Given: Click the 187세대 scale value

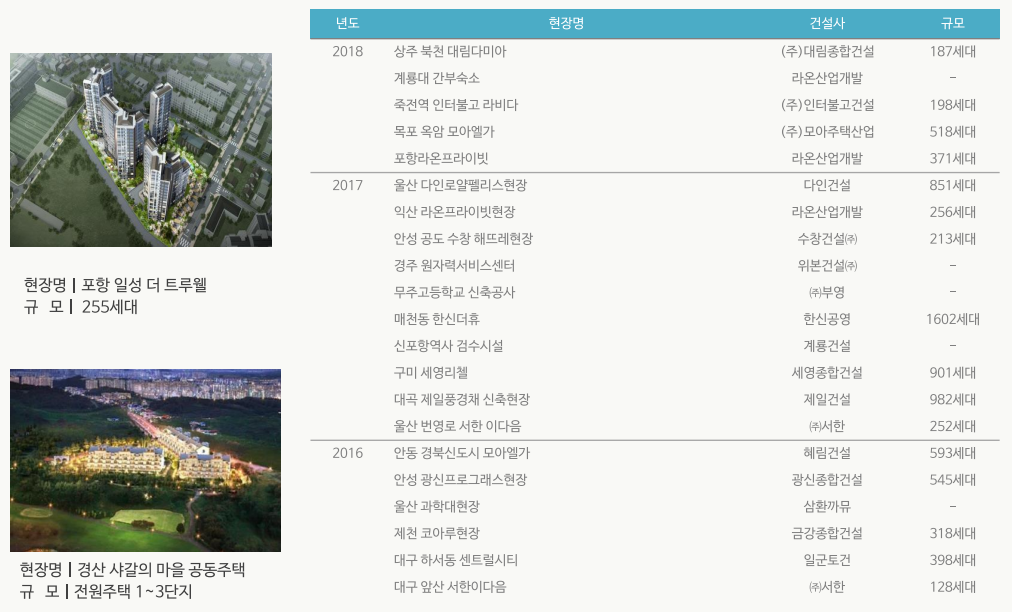Looking at the screenshot, I should (x=953, y=52).
